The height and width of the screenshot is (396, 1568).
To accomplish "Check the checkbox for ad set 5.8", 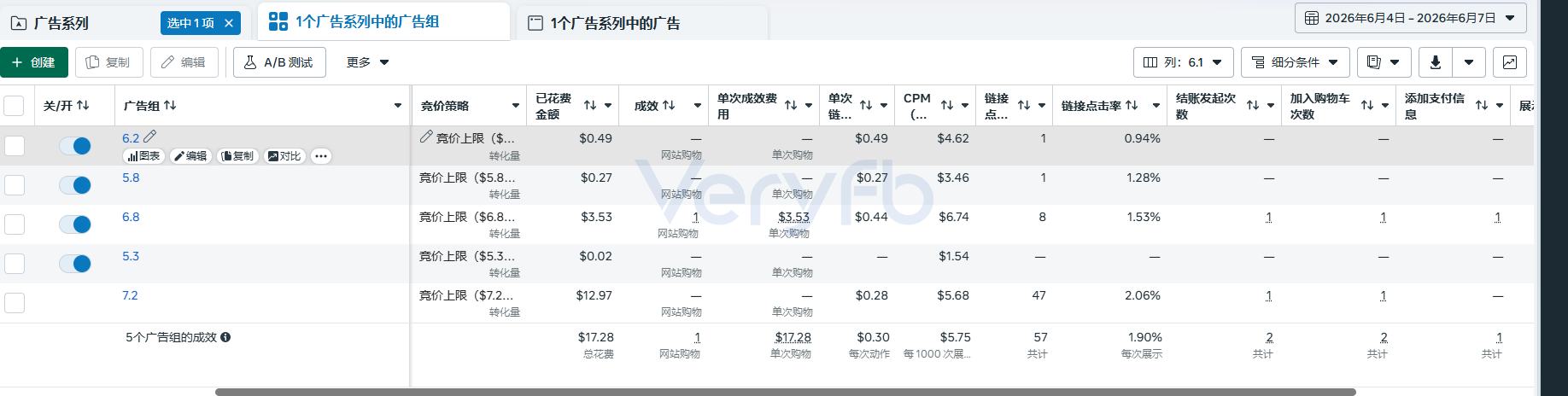I will pos(15,185).
